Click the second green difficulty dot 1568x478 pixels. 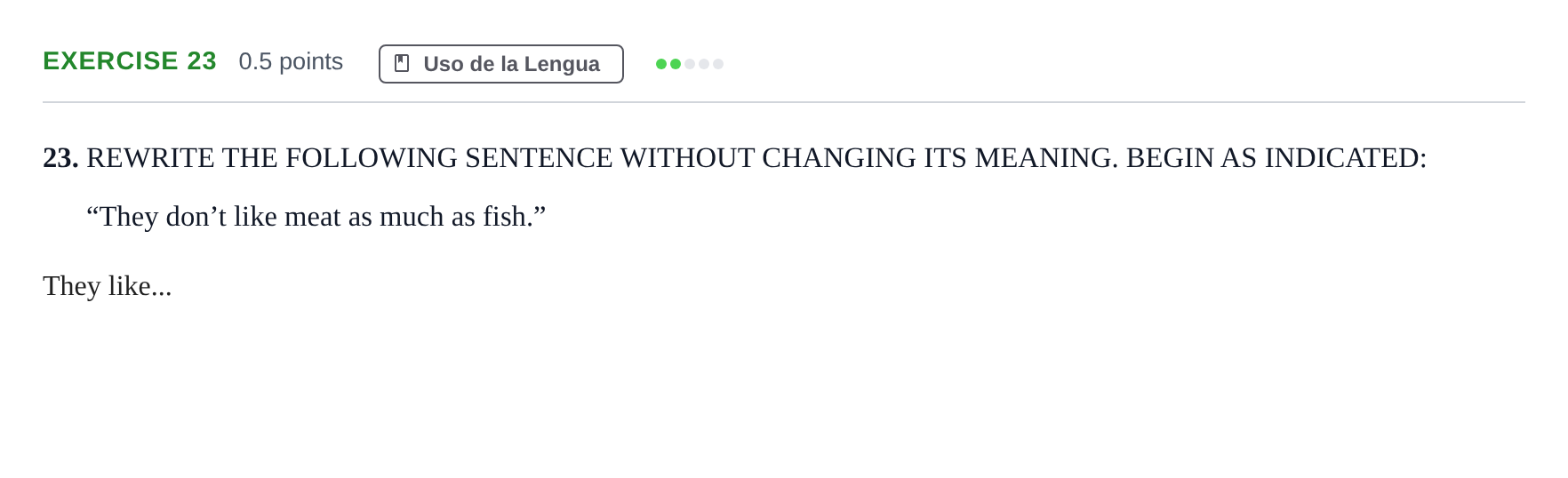point(676,64)
